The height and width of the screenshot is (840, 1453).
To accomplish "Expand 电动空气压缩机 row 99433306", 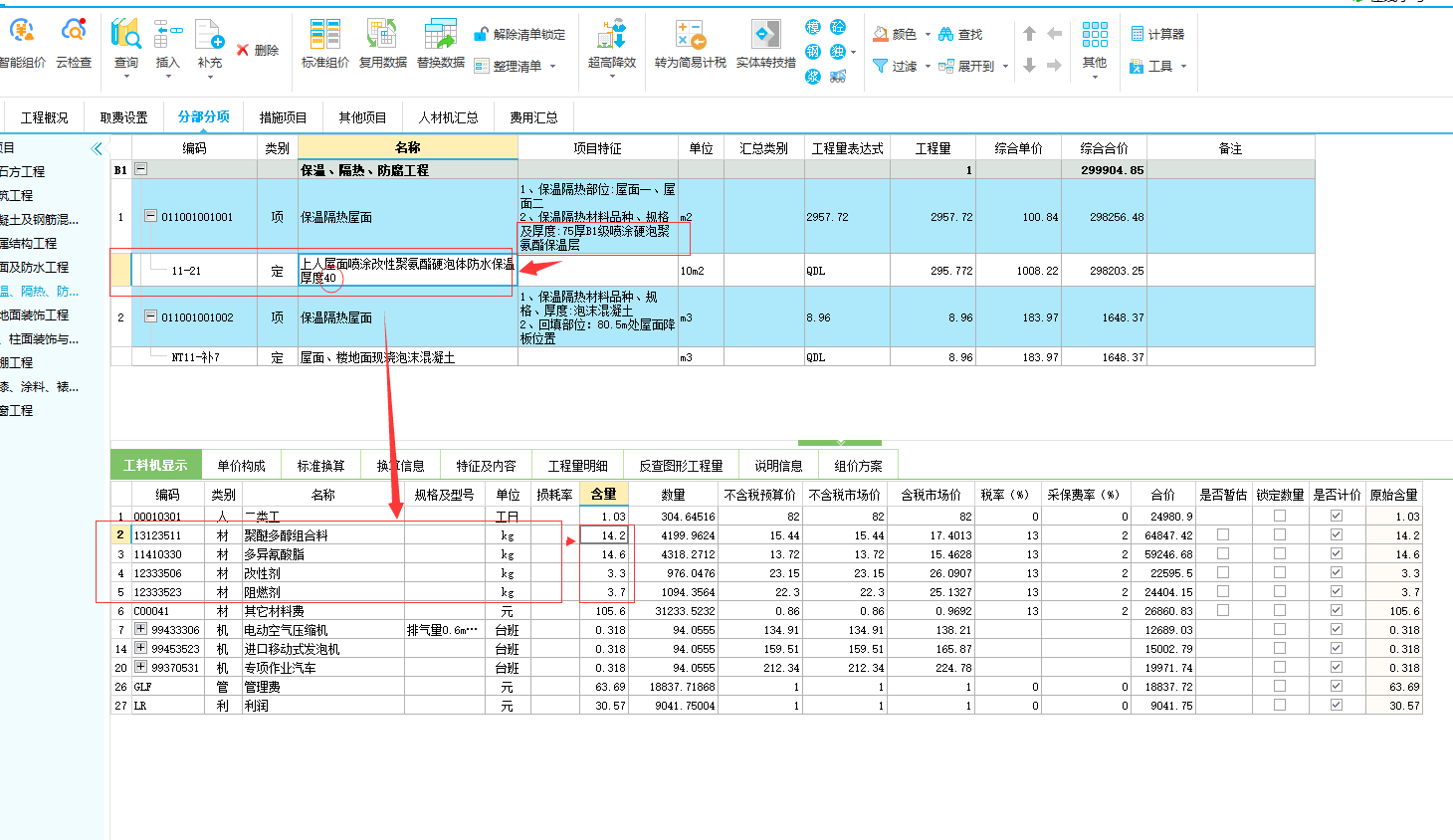I will [140, 629].
